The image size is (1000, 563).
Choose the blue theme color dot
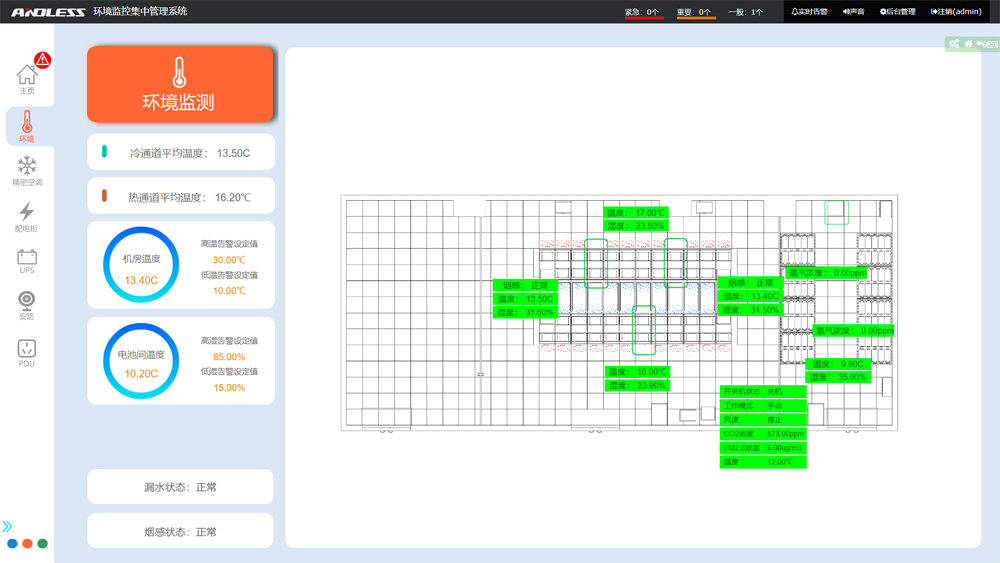(12, 544)
